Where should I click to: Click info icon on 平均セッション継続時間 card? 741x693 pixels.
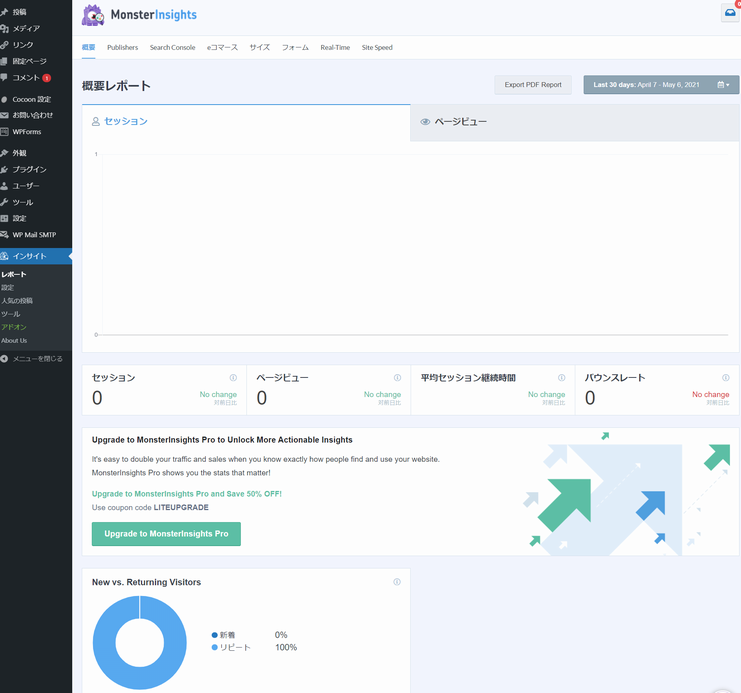[561, 378]
